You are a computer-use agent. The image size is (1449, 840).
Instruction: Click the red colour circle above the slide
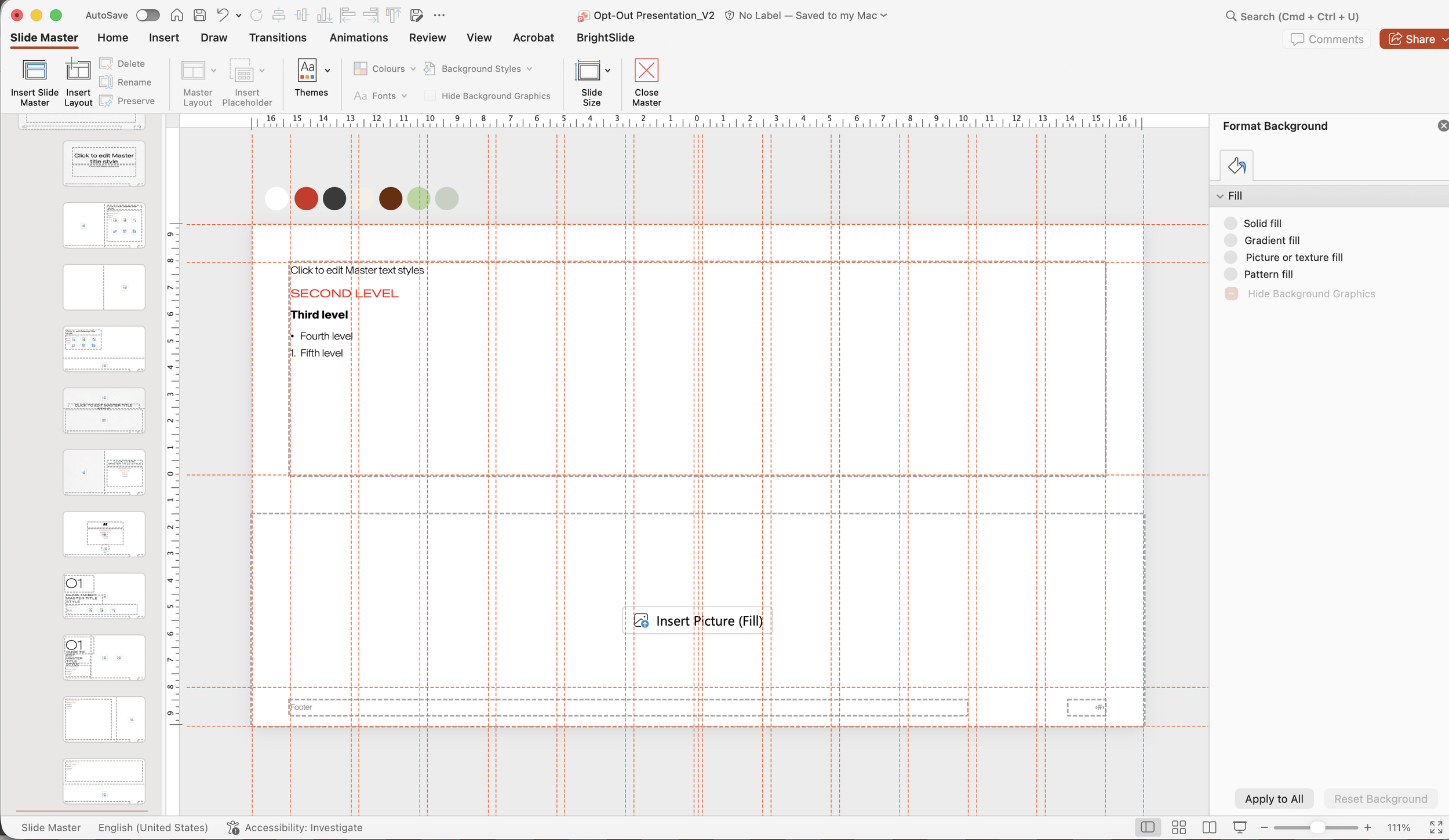tap(306, 199)
